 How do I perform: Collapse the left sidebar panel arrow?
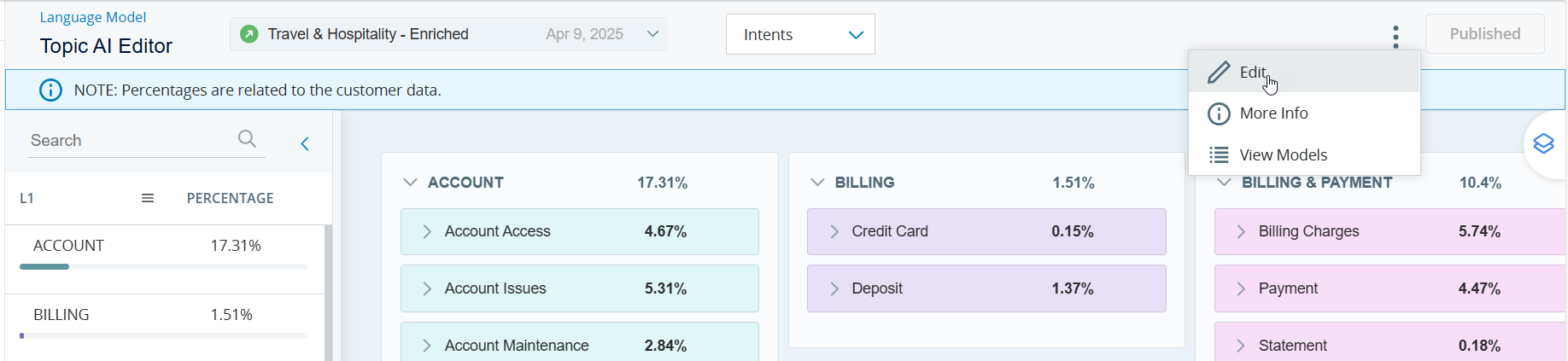point(305,143)
